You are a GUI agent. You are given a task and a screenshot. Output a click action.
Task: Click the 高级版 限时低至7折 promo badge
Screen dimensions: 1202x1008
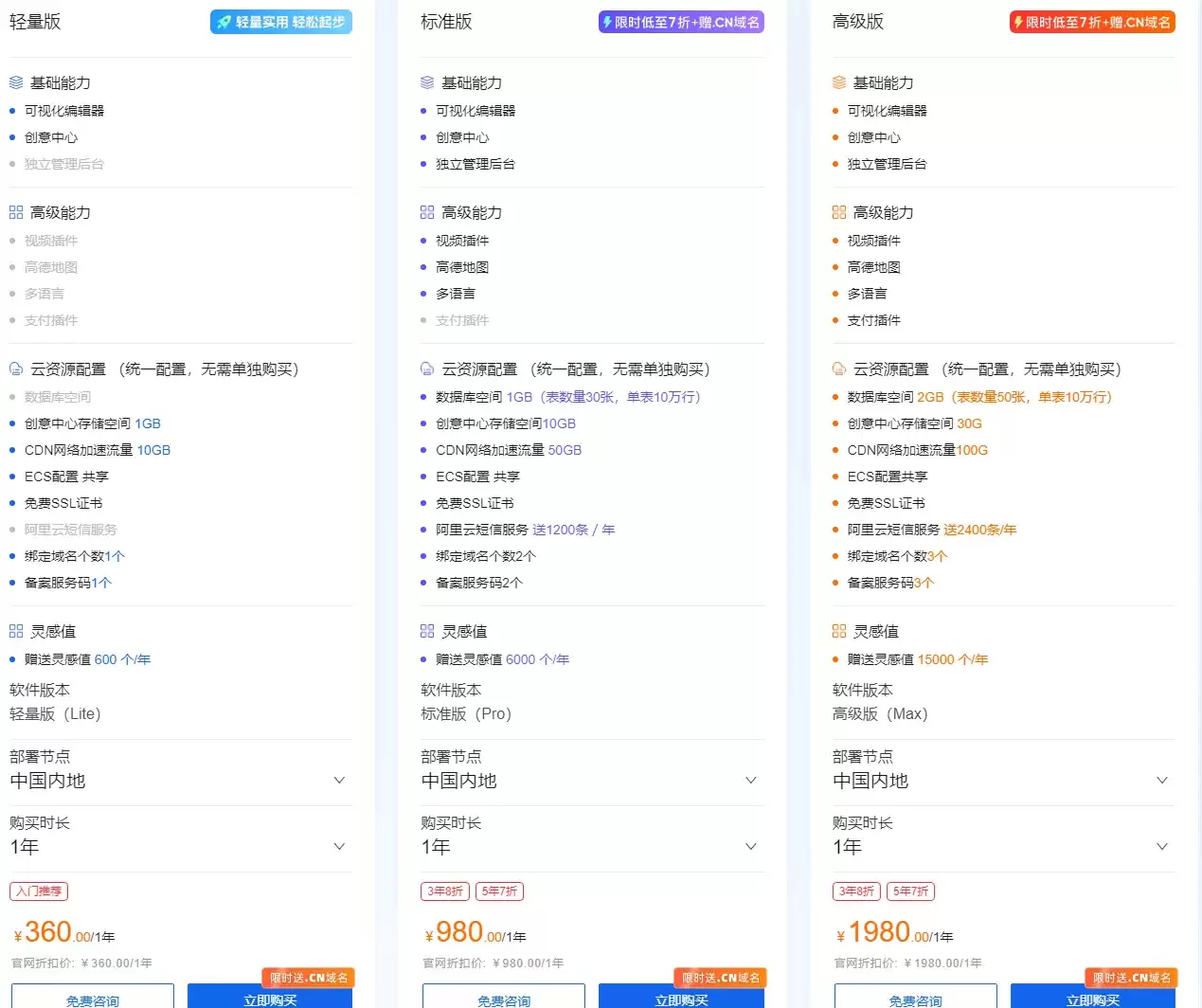pos(1092,22)
